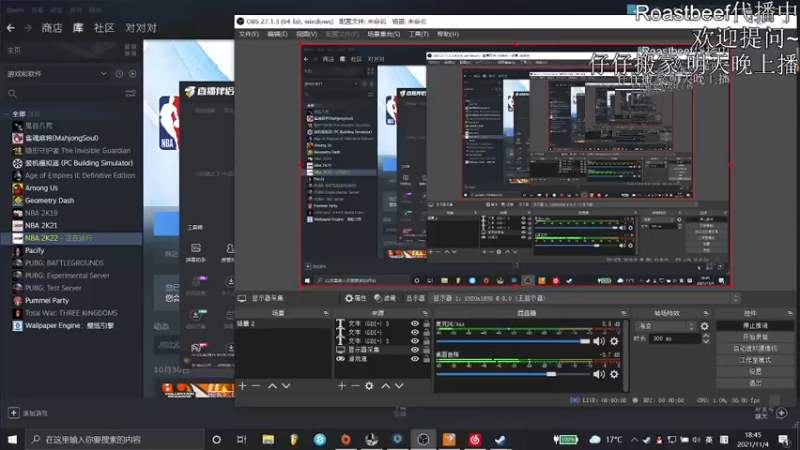Toggle 工作室模式 studio mode
The width and height of the screenshot is (800, 450).
[x=755, y=360]
